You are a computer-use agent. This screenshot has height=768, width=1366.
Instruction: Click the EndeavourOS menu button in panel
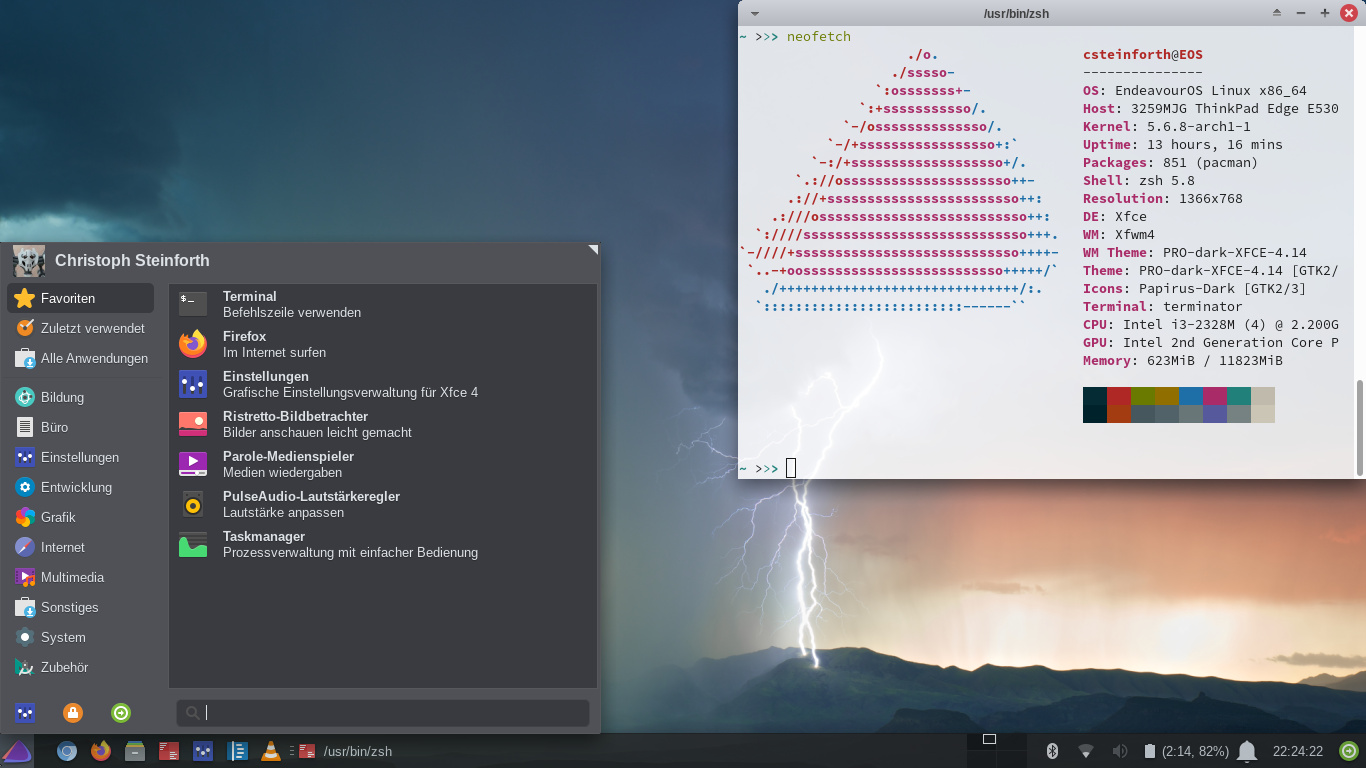pyautogui.click(x=17, y=751)
